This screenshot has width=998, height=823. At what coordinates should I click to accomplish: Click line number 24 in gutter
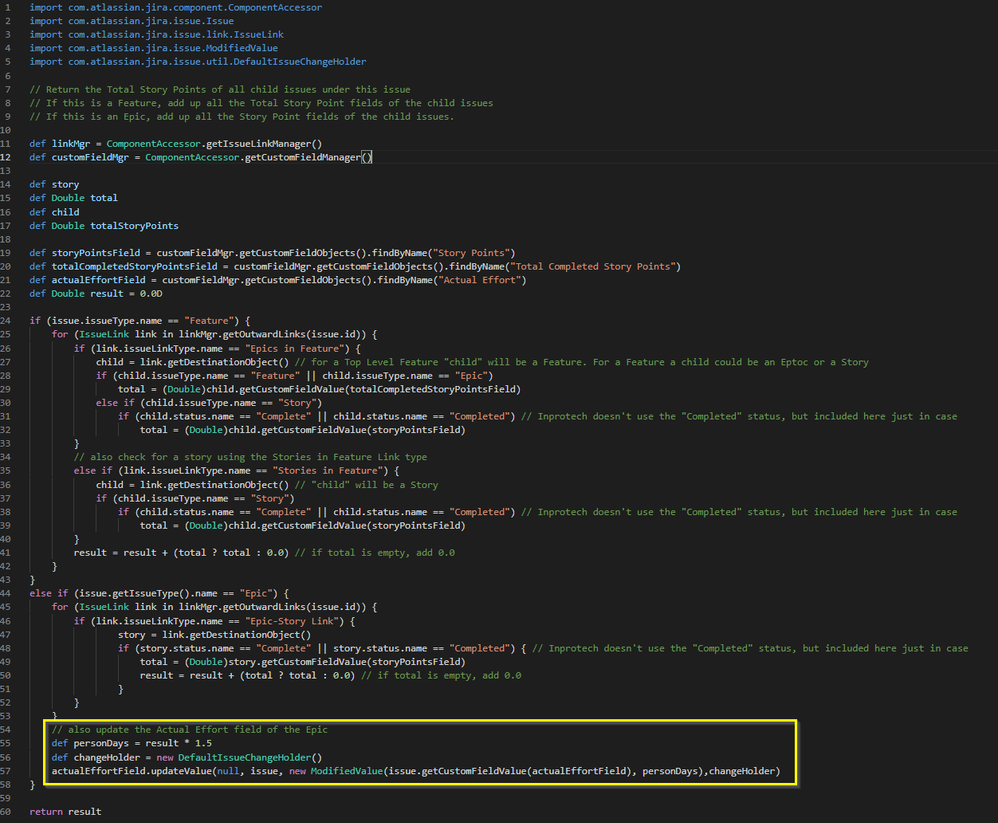pyautogui.click(x=5, y=321)
